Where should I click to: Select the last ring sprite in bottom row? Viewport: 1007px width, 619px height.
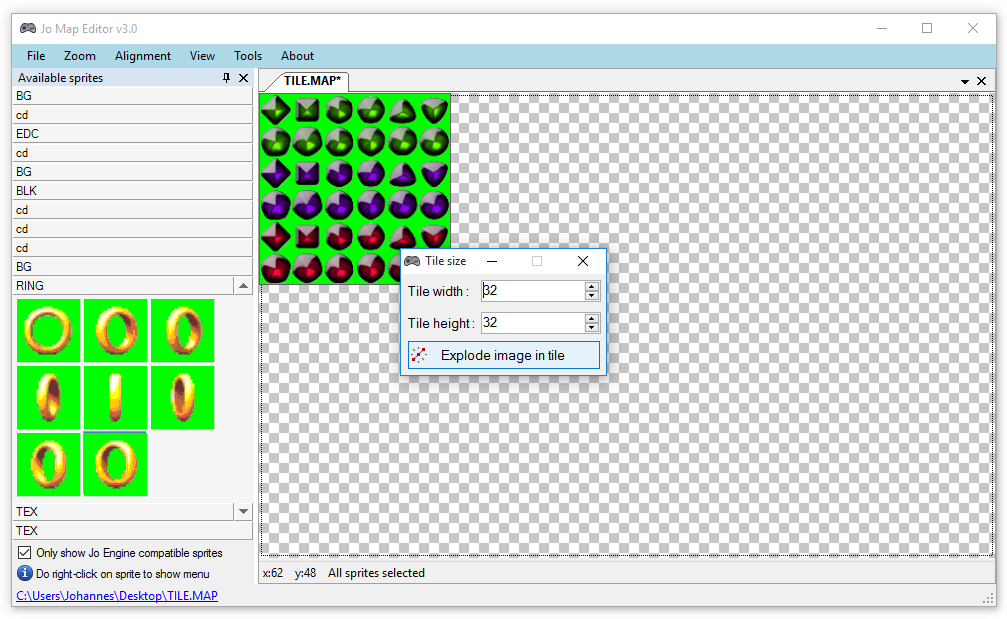click(x=116, y=464)
